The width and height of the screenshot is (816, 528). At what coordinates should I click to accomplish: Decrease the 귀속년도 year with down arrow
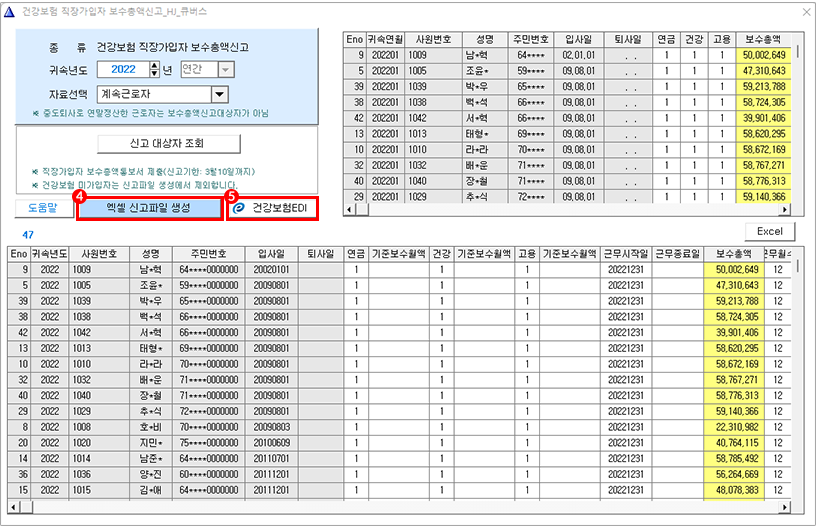click(x=155, y=73)
